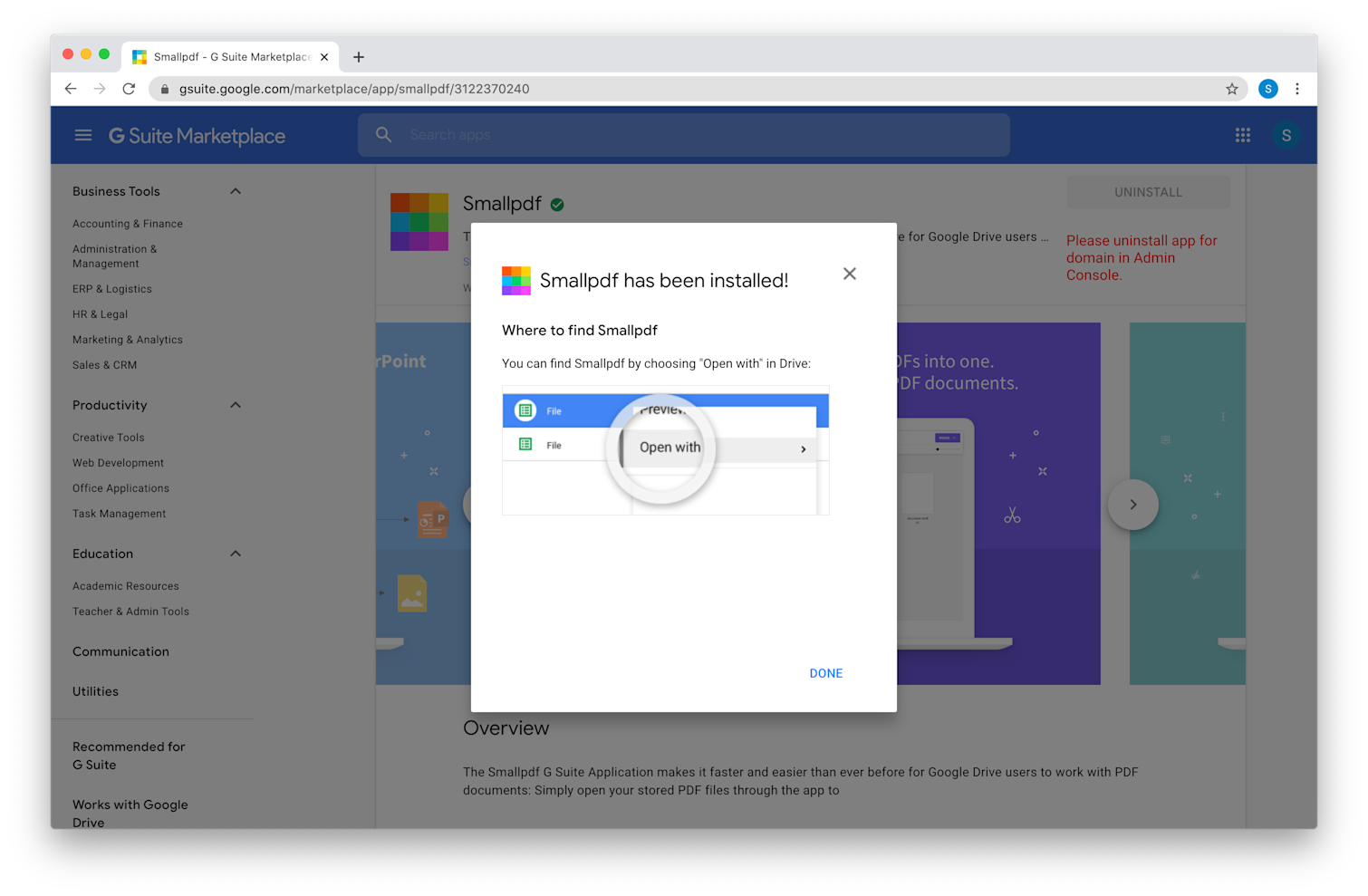
Task: Click the verified badge next to Smallpdf
Action: [557, 205]
